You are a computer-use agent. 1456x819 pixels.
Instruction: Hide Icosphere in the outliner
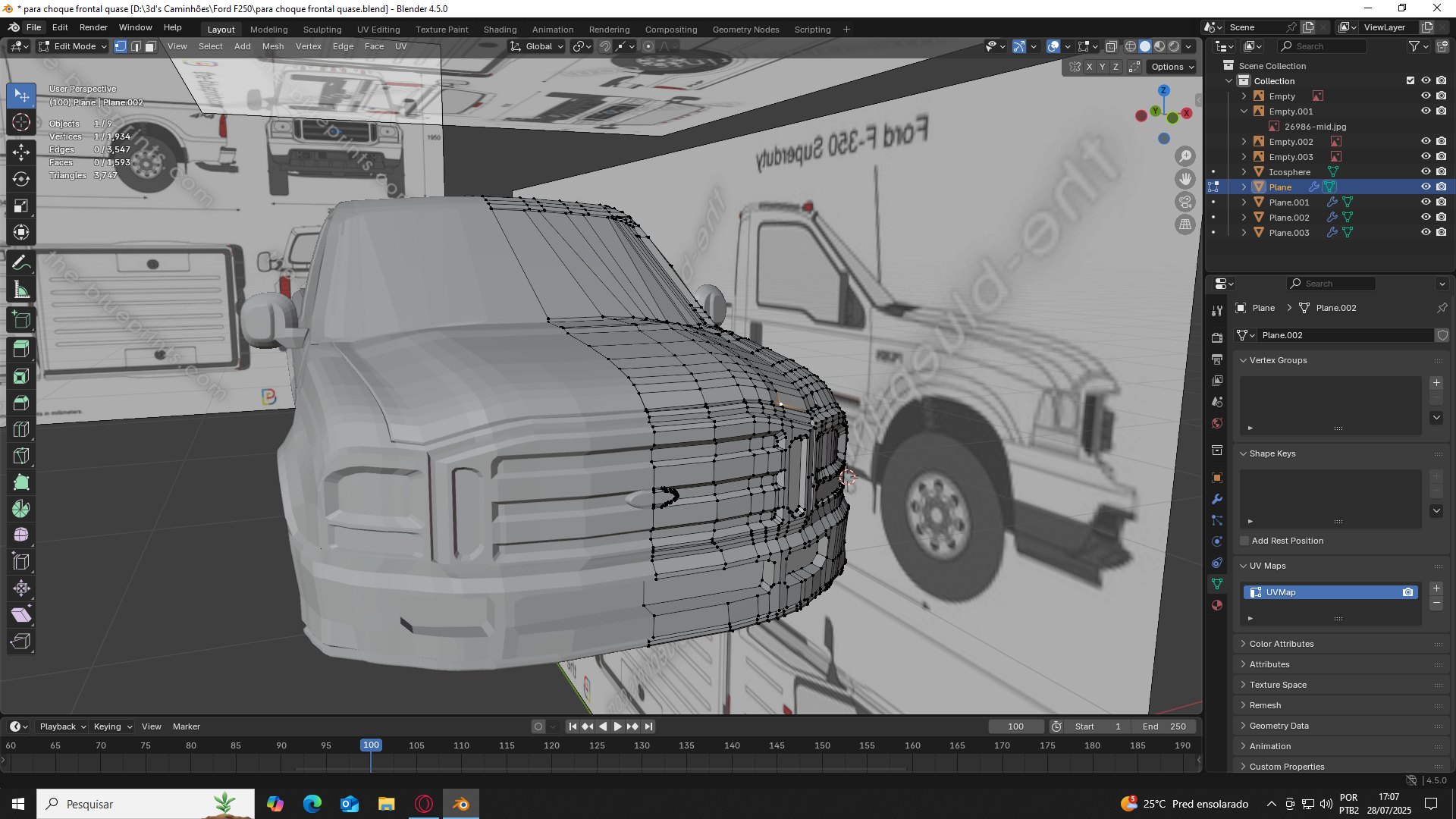click(x=1425, y=172)
